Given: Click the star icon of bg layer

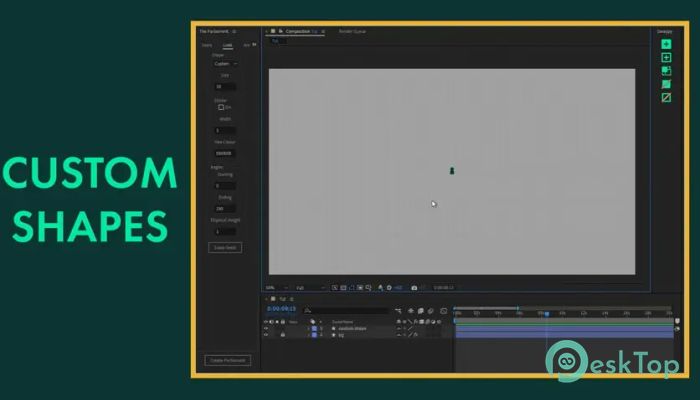Looking at the screenshot, I should (x=333, y=335).
